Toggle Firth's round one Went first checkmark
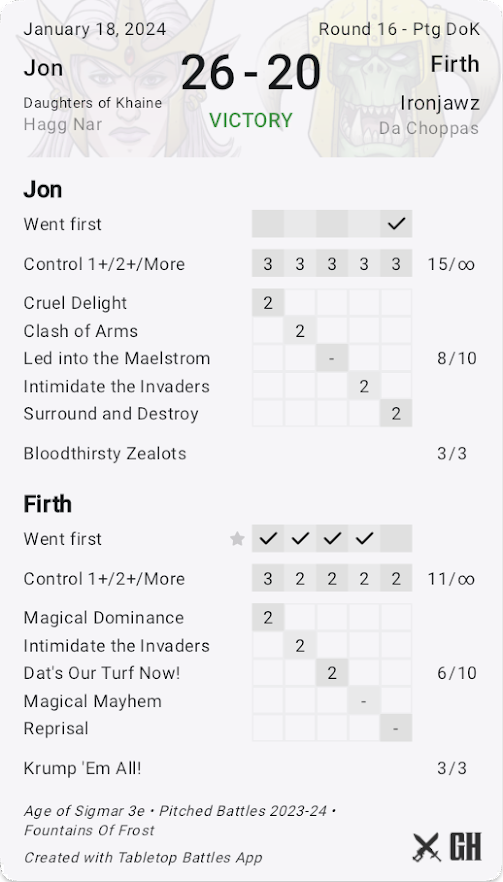The width and height of the screenshot is (503, 882). 268,539
